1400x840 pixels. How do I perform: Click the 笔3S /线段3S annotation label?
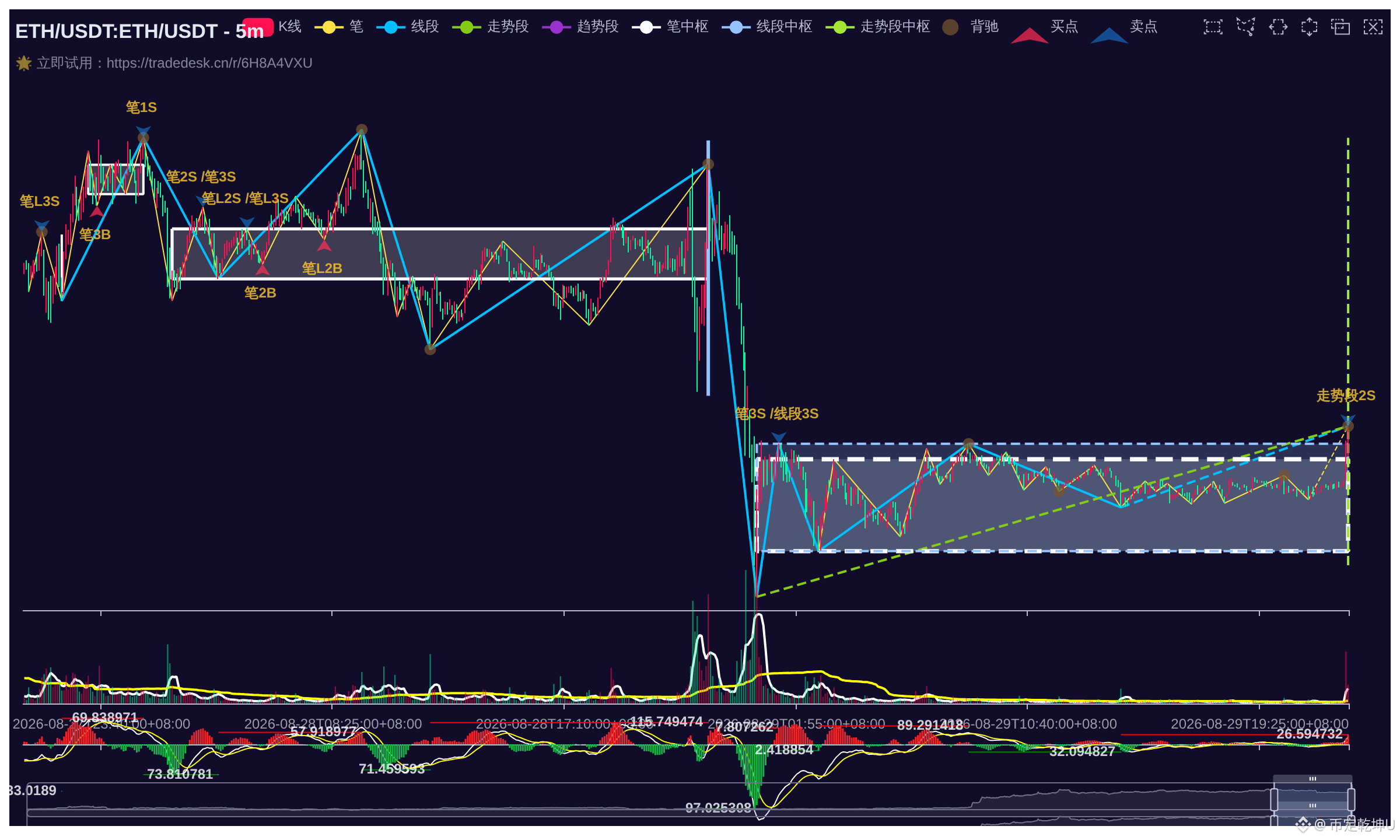[x=776, y=414]
